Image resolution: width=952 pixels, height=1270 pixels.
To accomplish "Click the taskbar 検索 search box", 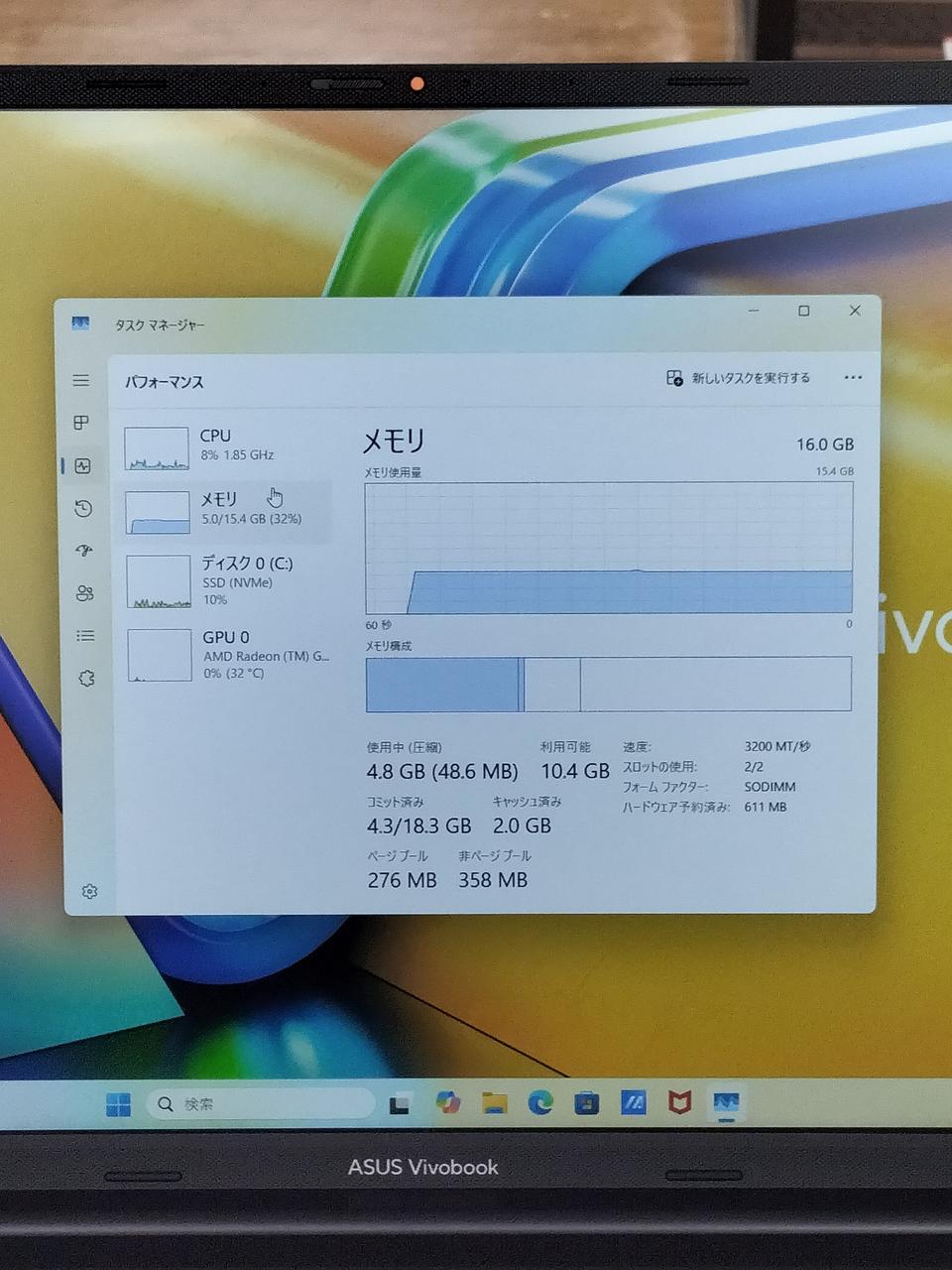I will [x=261, y=1104].
